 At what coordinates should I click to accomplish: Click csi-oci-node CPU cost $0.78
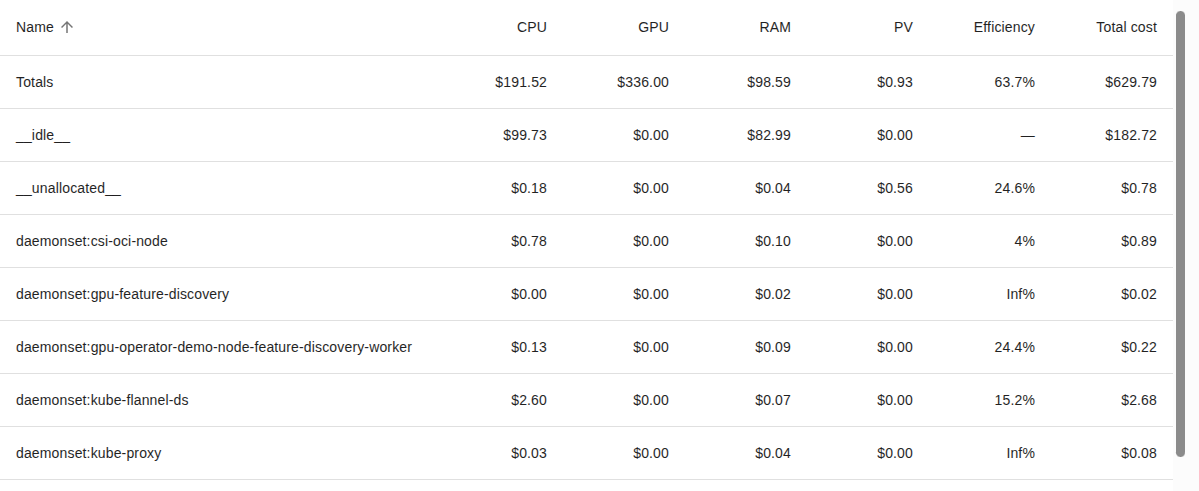tap(529, 241)
